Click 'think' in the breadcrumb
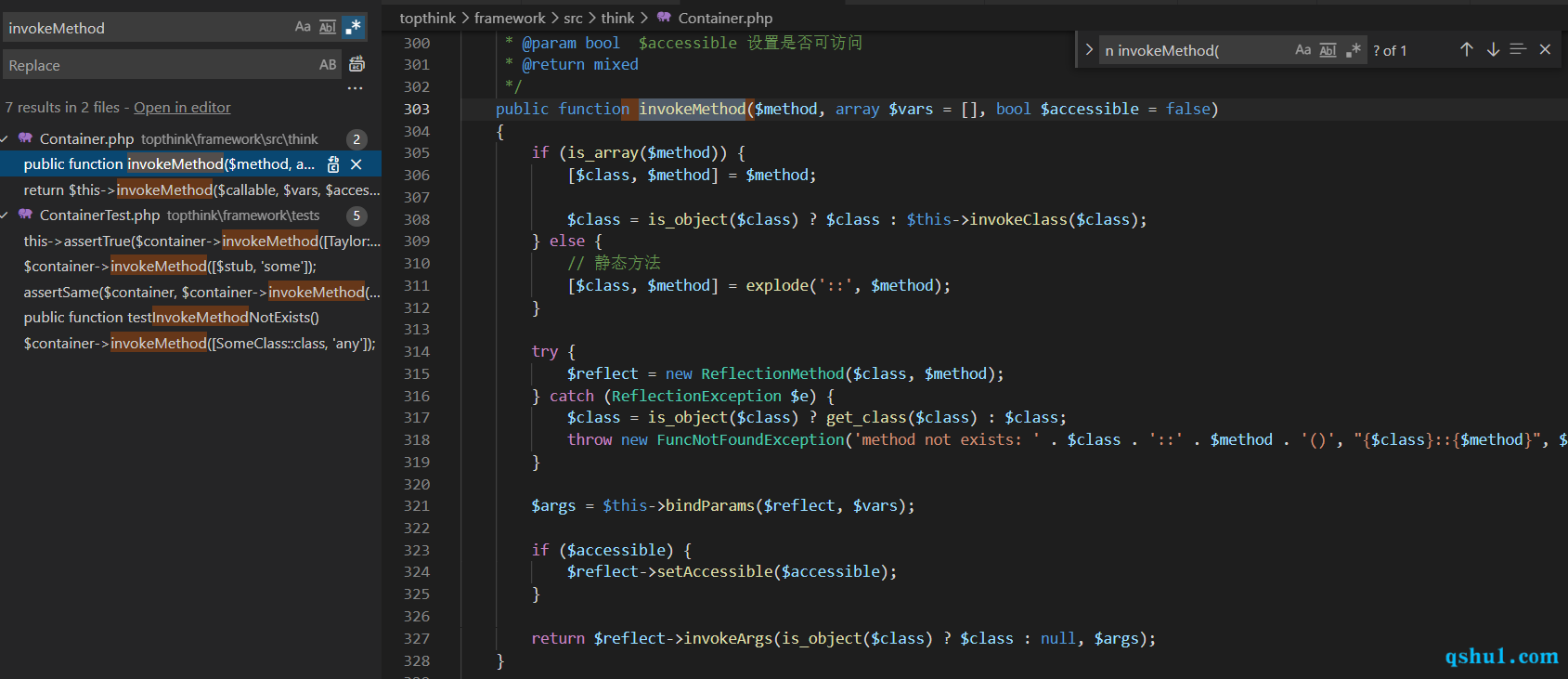Image resolution: width=1568 pixels, height=679 pixels. (617, 18)
